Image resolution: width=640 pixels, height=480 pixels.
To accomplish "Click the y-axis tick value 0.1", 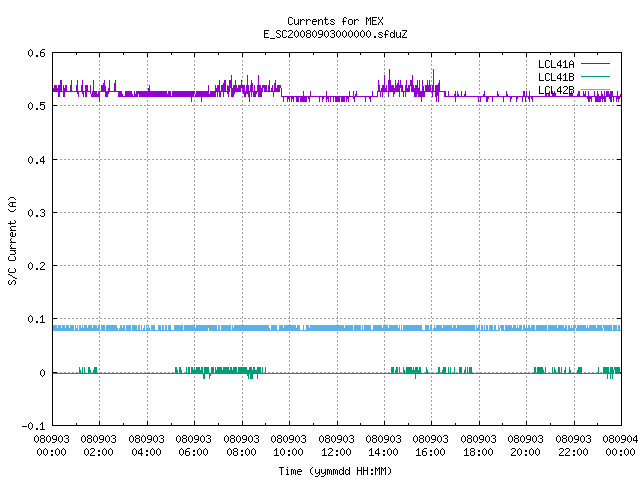I will [36, 319].
